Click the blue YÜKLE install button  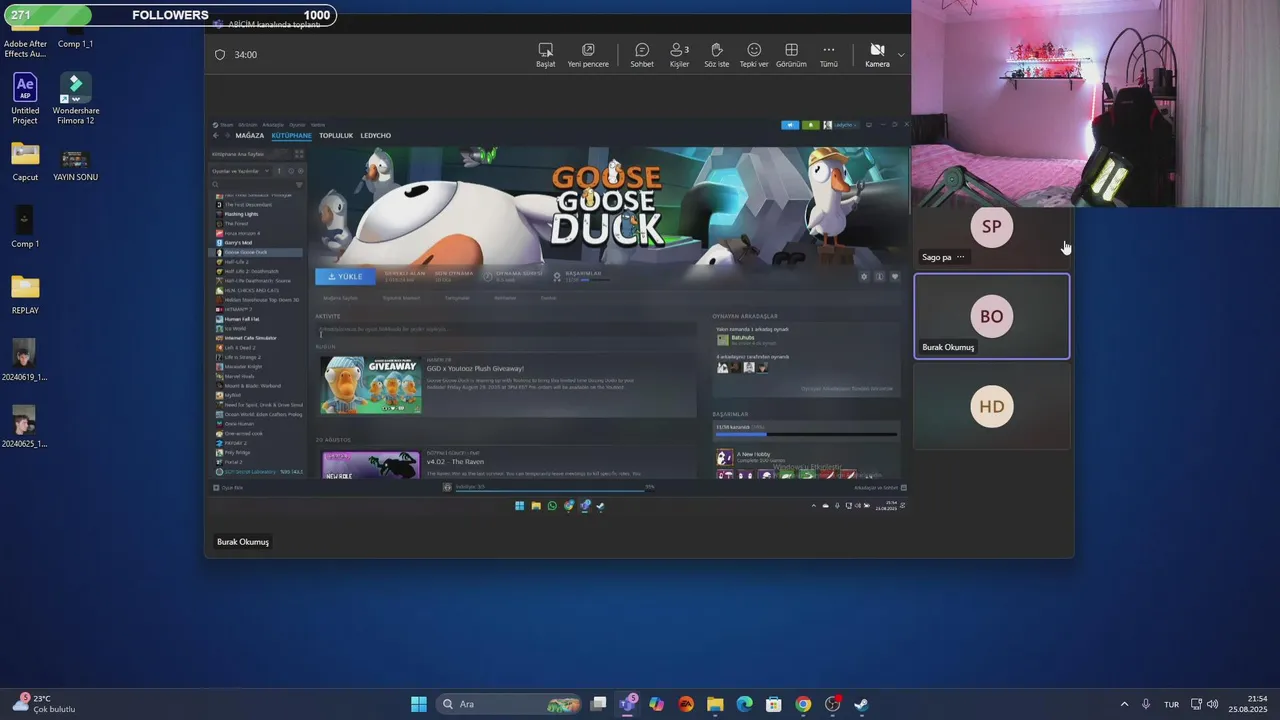345,276
